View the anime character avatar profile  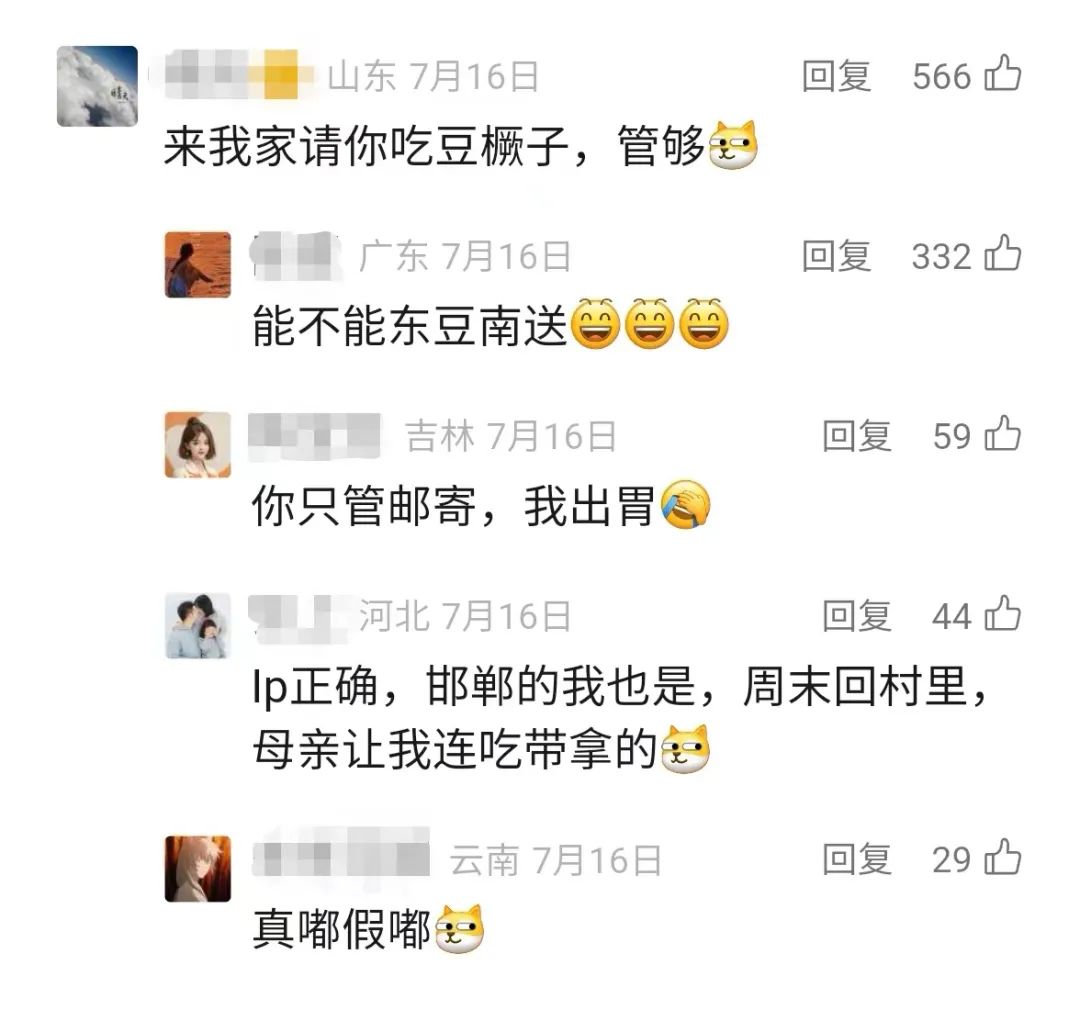coord(198,869)
